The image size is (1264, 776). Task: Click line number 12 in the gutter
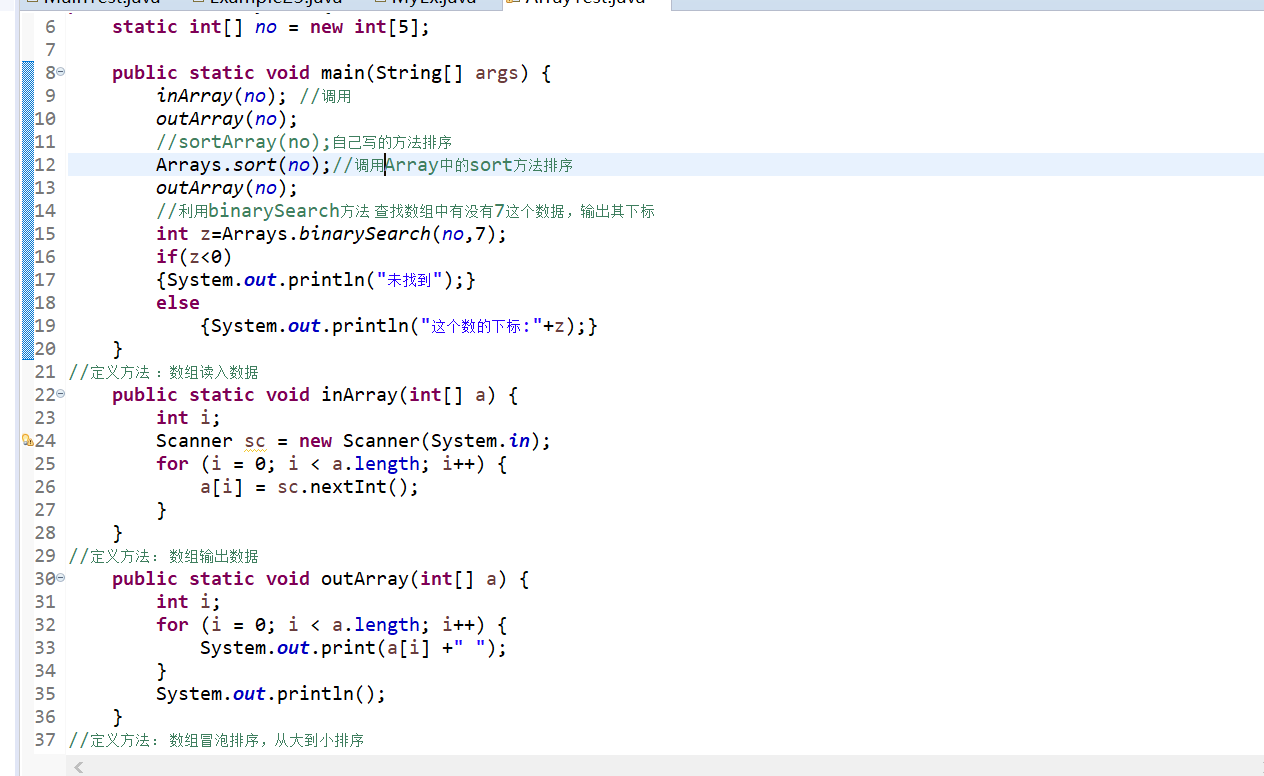[x=45, y=165]
